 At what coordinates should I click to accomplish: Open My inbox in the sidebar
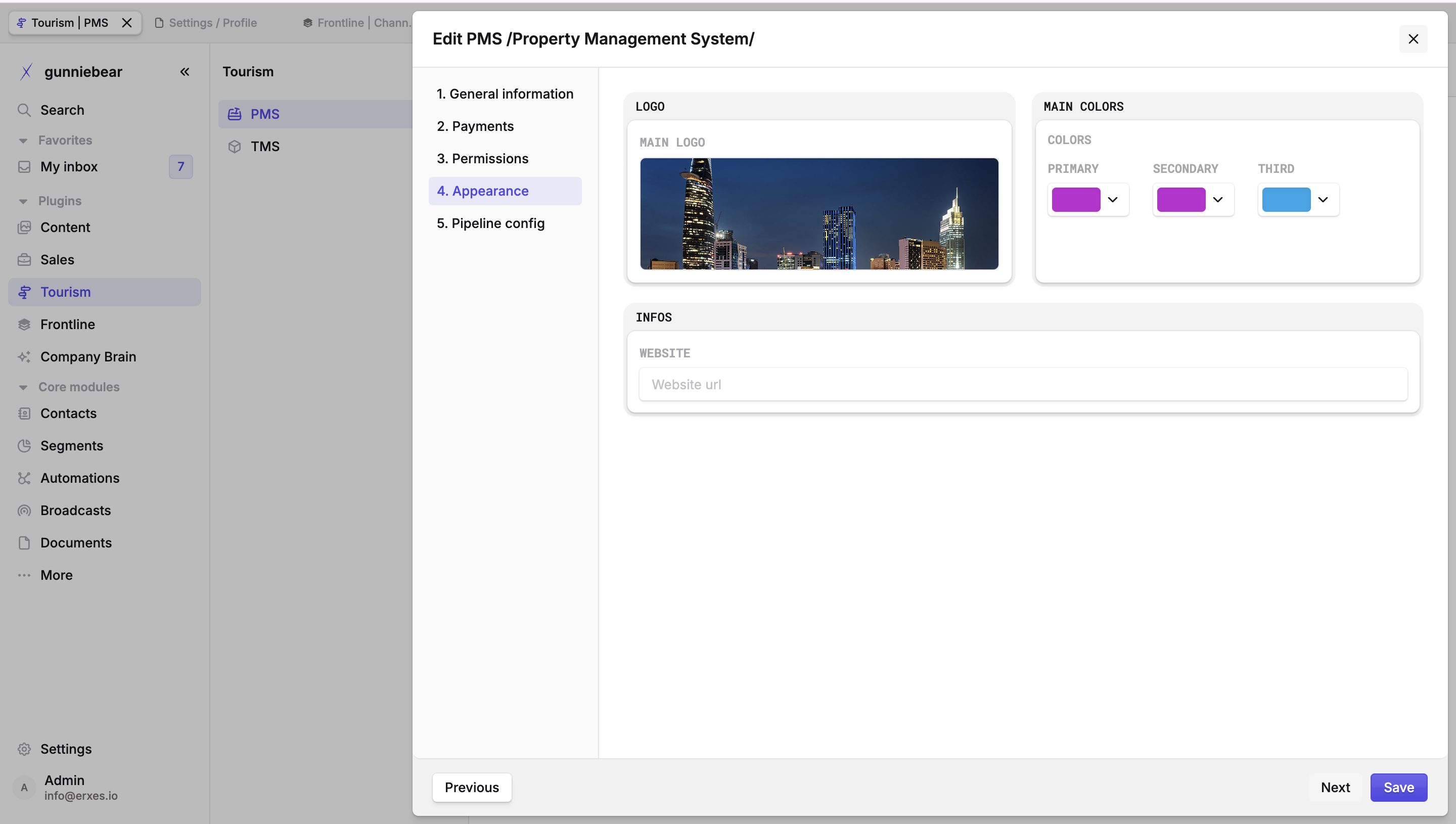[105, 166]
